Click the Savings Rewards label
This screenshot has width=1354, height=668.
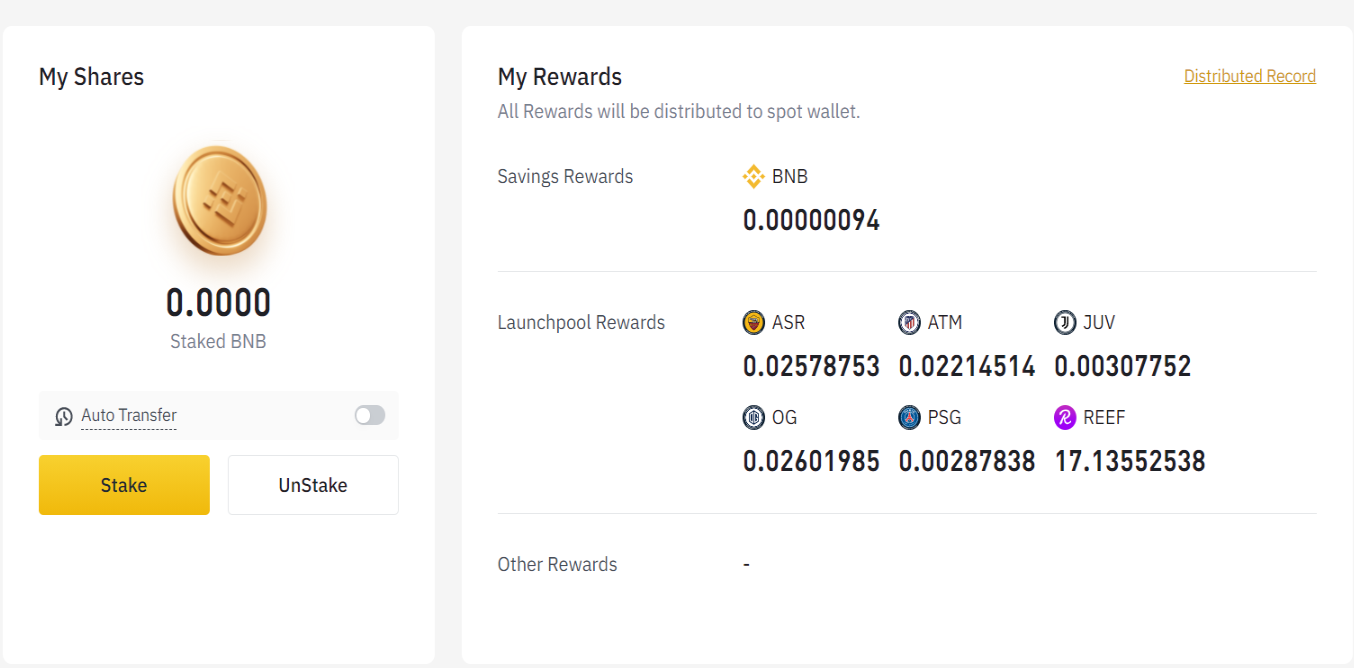565,177
